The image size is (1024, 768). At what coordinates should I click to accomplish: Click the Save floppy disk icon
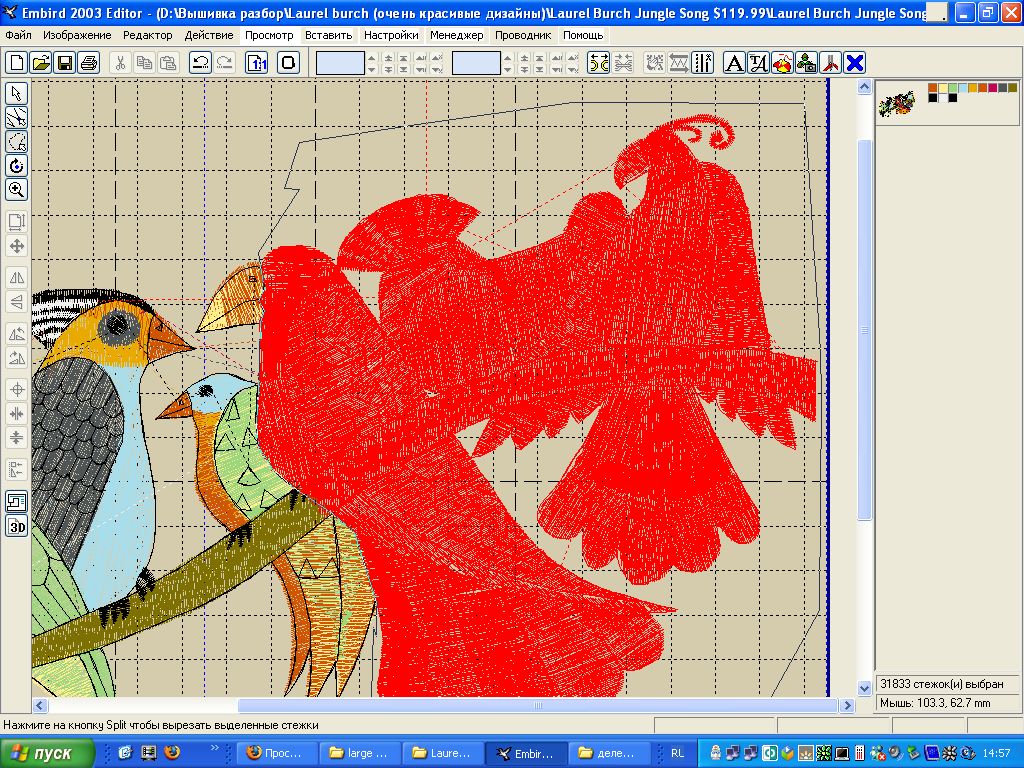coord(65,63)
